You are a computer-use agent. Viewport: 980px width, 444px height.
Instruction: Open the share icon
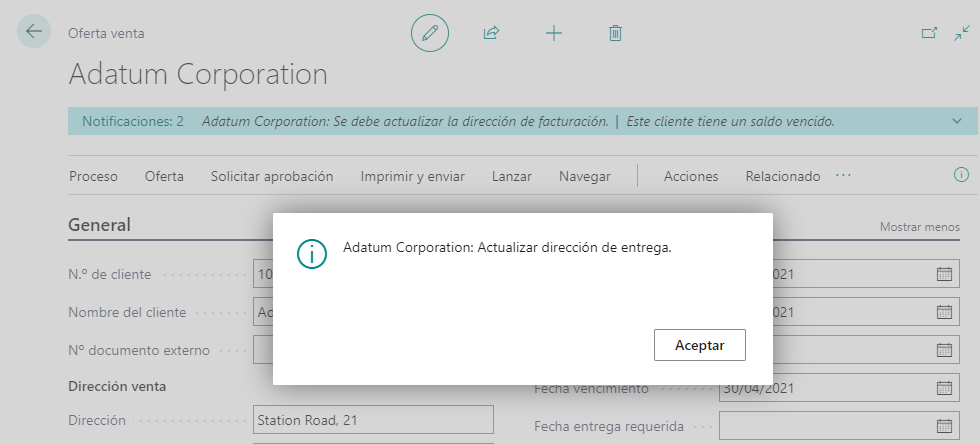[x=491, y=33]
